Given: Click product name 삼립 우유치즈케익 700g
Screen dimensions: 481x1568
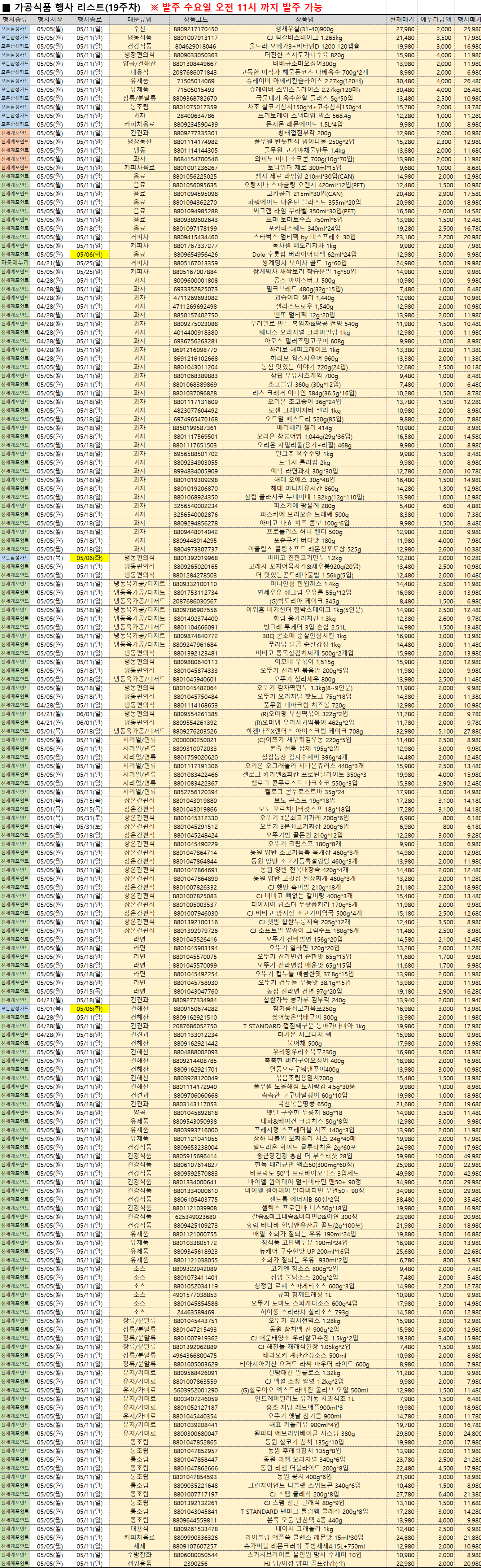Looking at the screenshot, I should point(304,376).
